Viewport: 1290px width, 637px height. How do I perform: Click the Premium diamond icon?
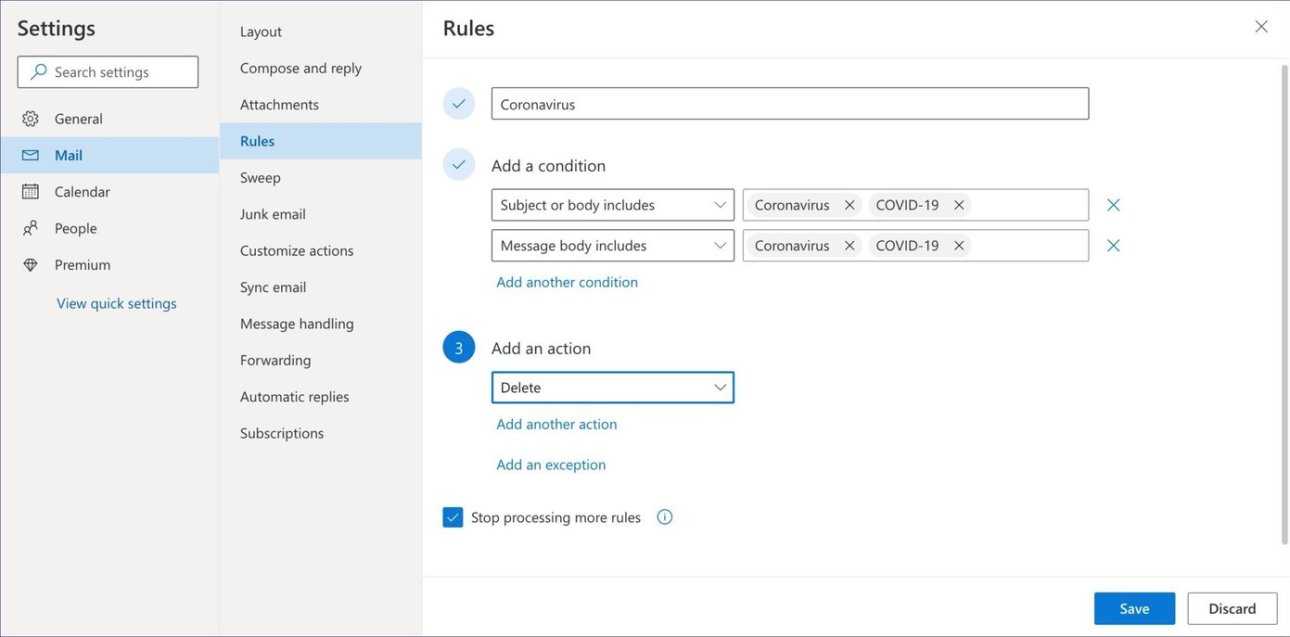(30, 265)
